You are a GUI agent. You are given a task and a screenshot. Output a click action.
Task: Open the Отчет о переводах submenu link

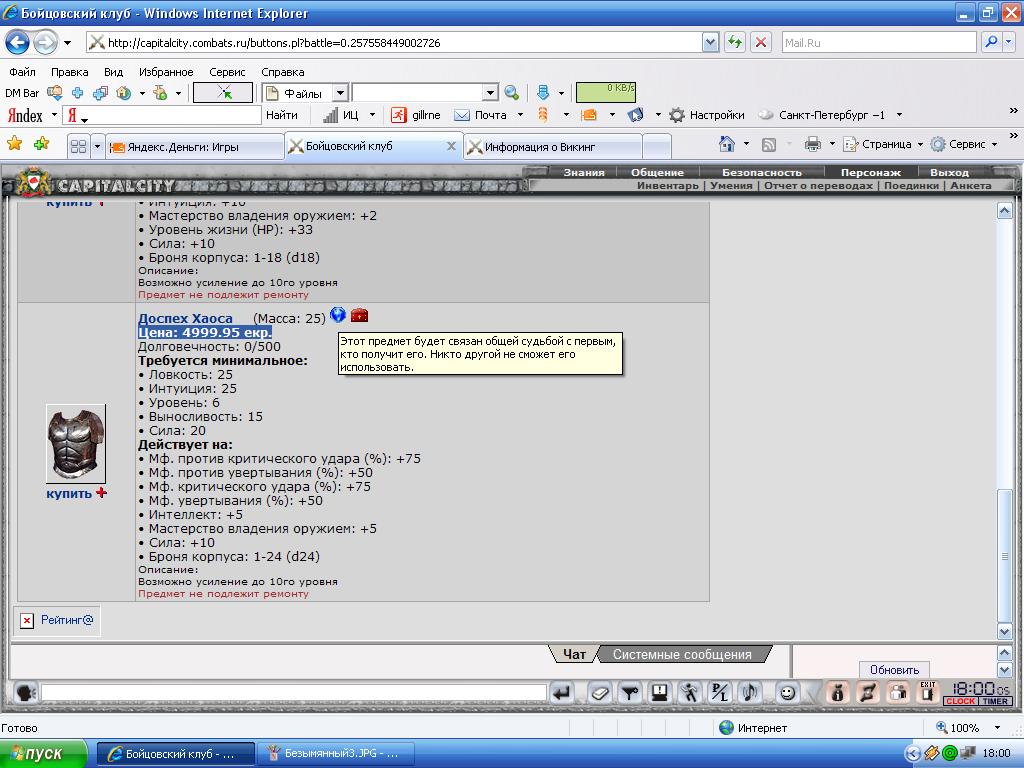pyautogui.click(x=818, y=185)
